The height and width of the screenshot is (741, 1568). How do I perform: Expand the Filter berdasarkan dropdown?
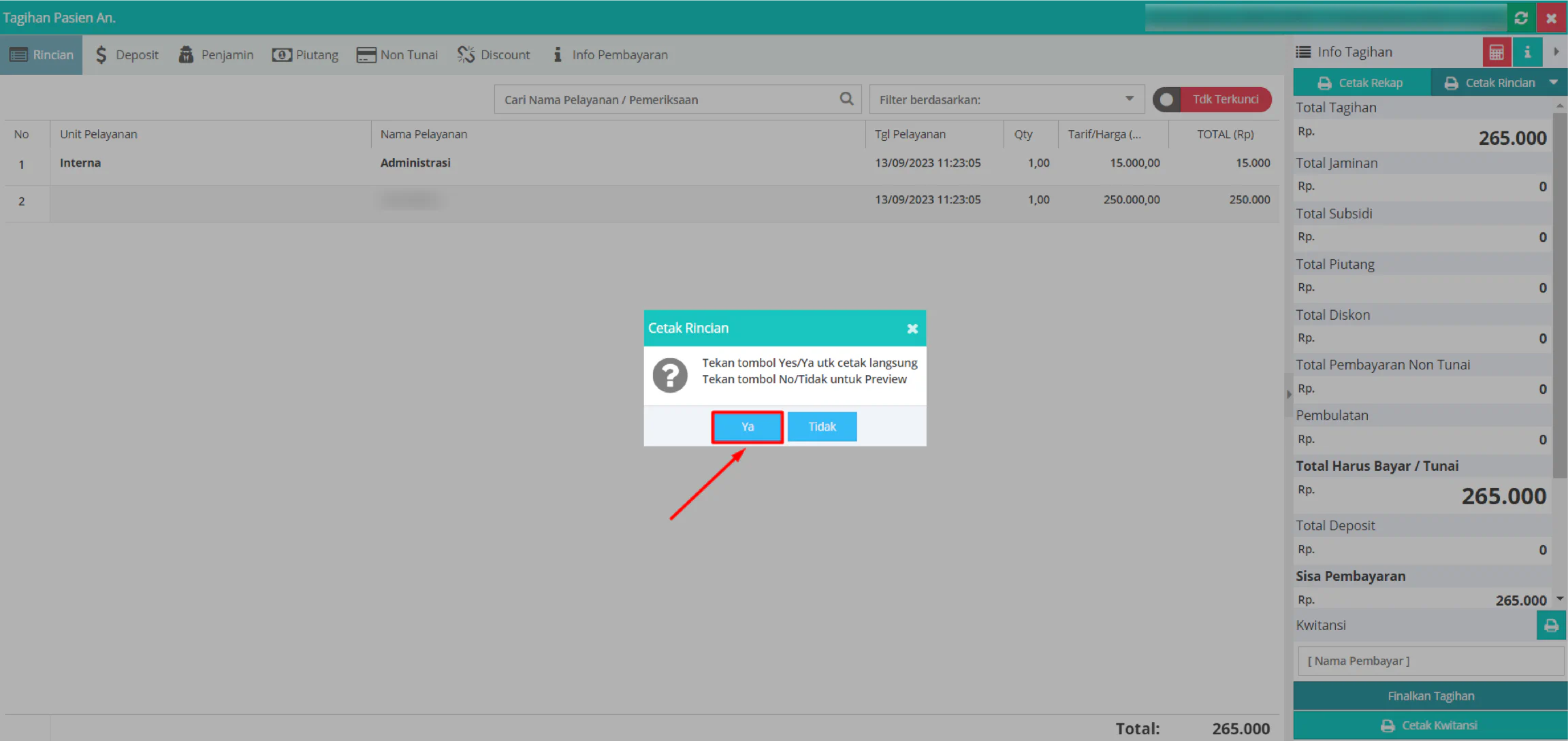(x=1007, y=99)
